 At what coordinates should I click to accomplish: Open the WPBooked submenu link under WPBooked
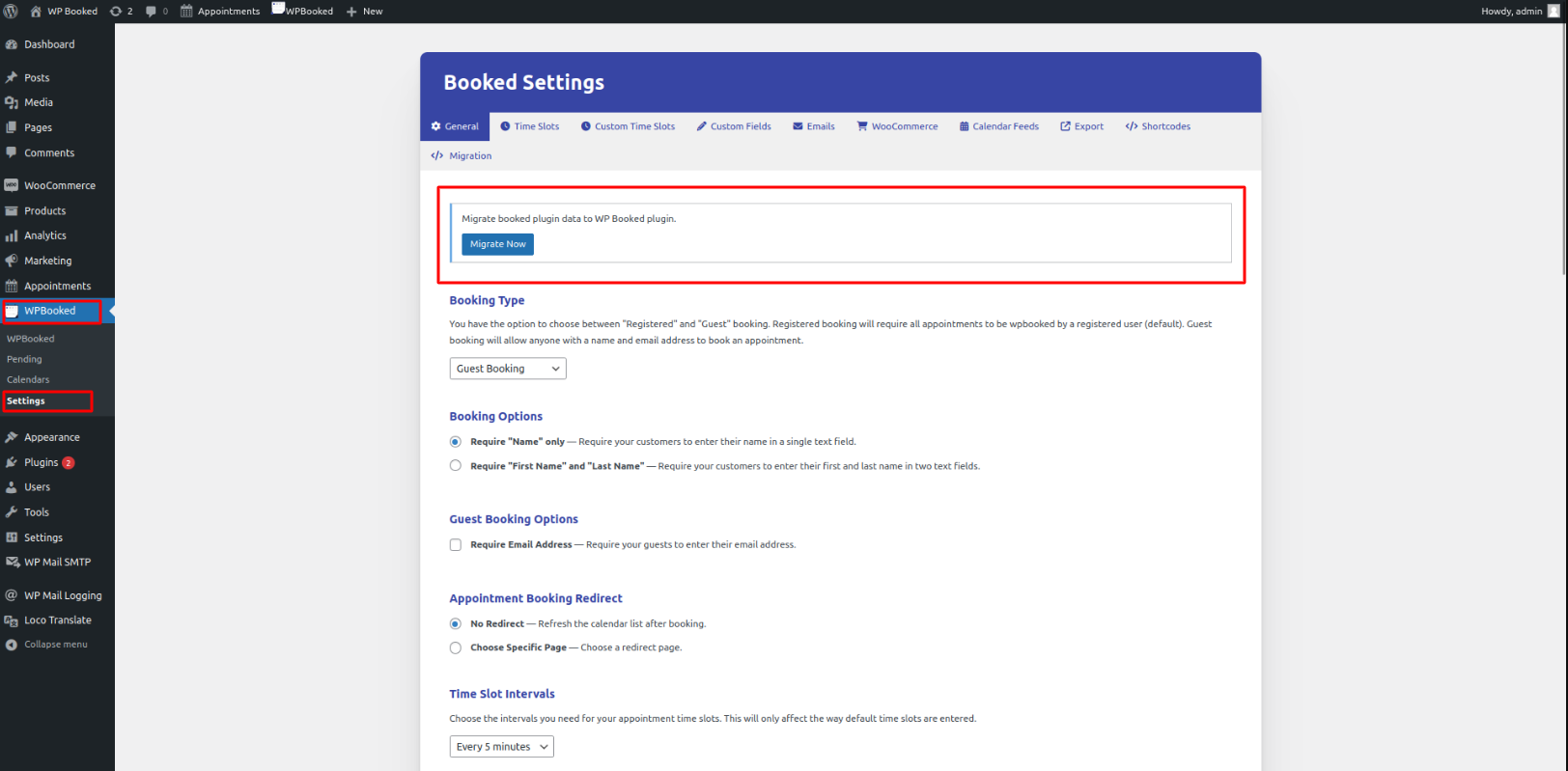(x=31, y=339)
